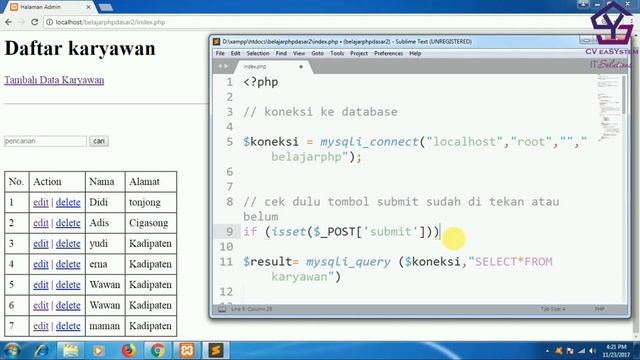Open the Help menu in Sublime
This screenshot has height=360, width=640.
[415, 53]
